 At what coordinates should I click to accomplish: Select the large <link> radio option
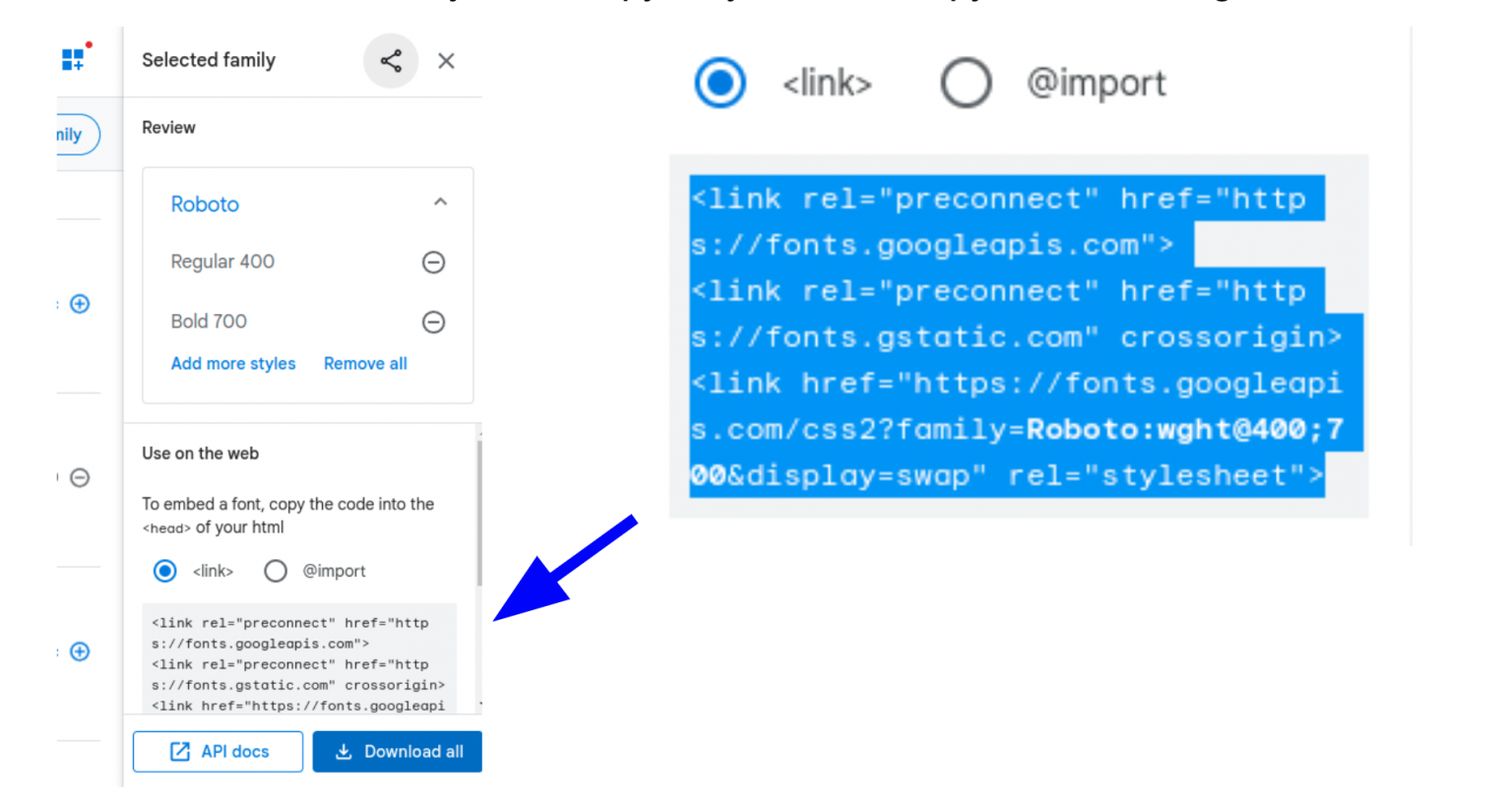(x=721, y=83)
